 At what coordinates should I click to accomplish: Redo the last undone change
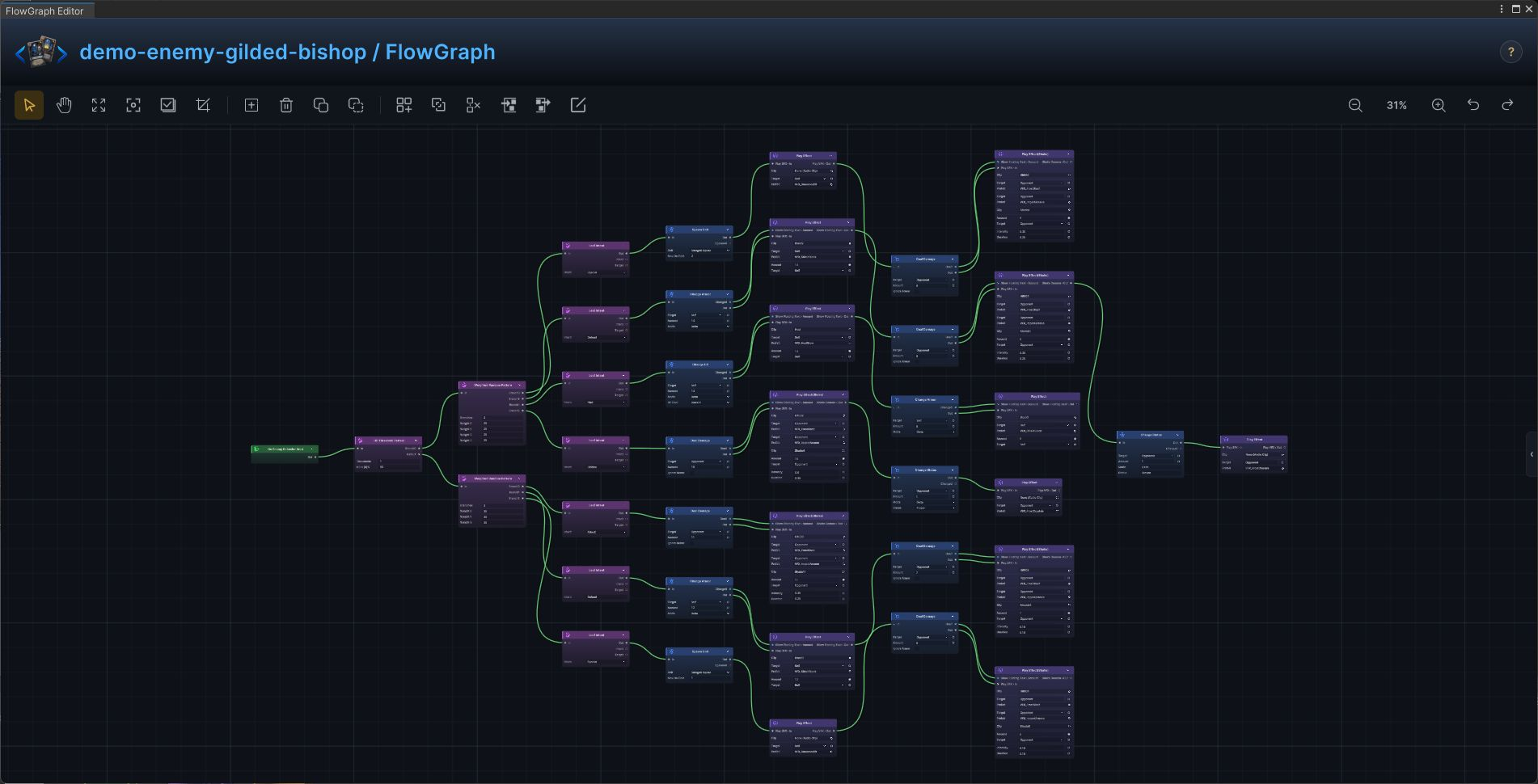tap(1507, 105)
